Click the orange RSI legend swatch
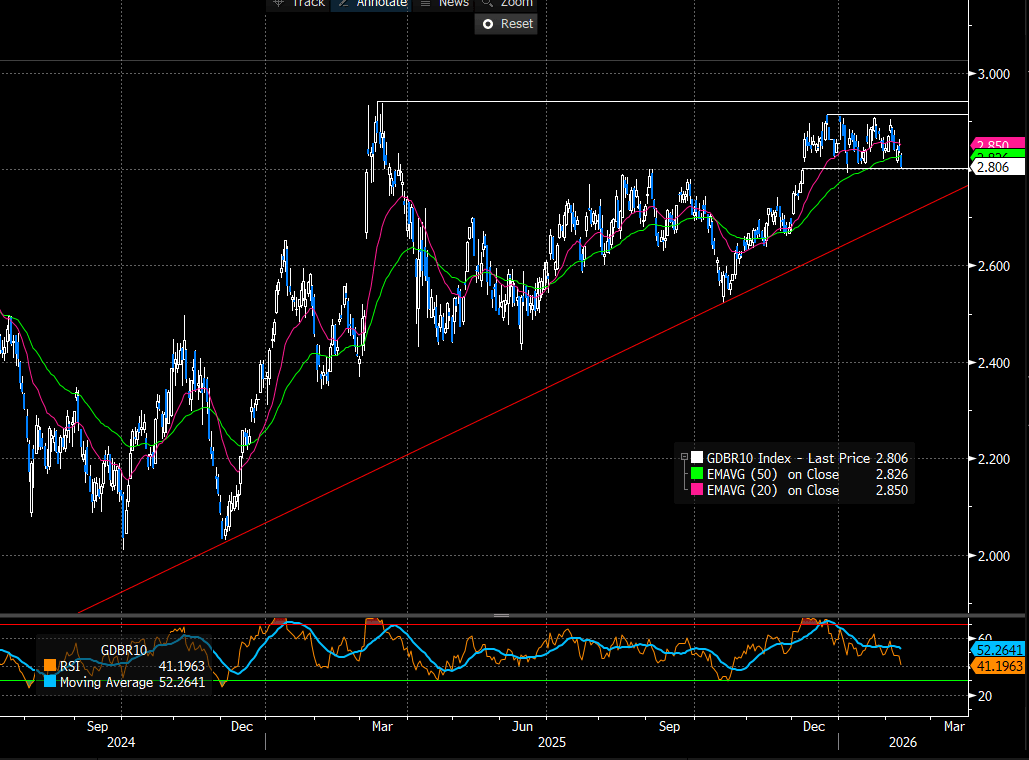1029x760 pixels. tap(50, 666)
